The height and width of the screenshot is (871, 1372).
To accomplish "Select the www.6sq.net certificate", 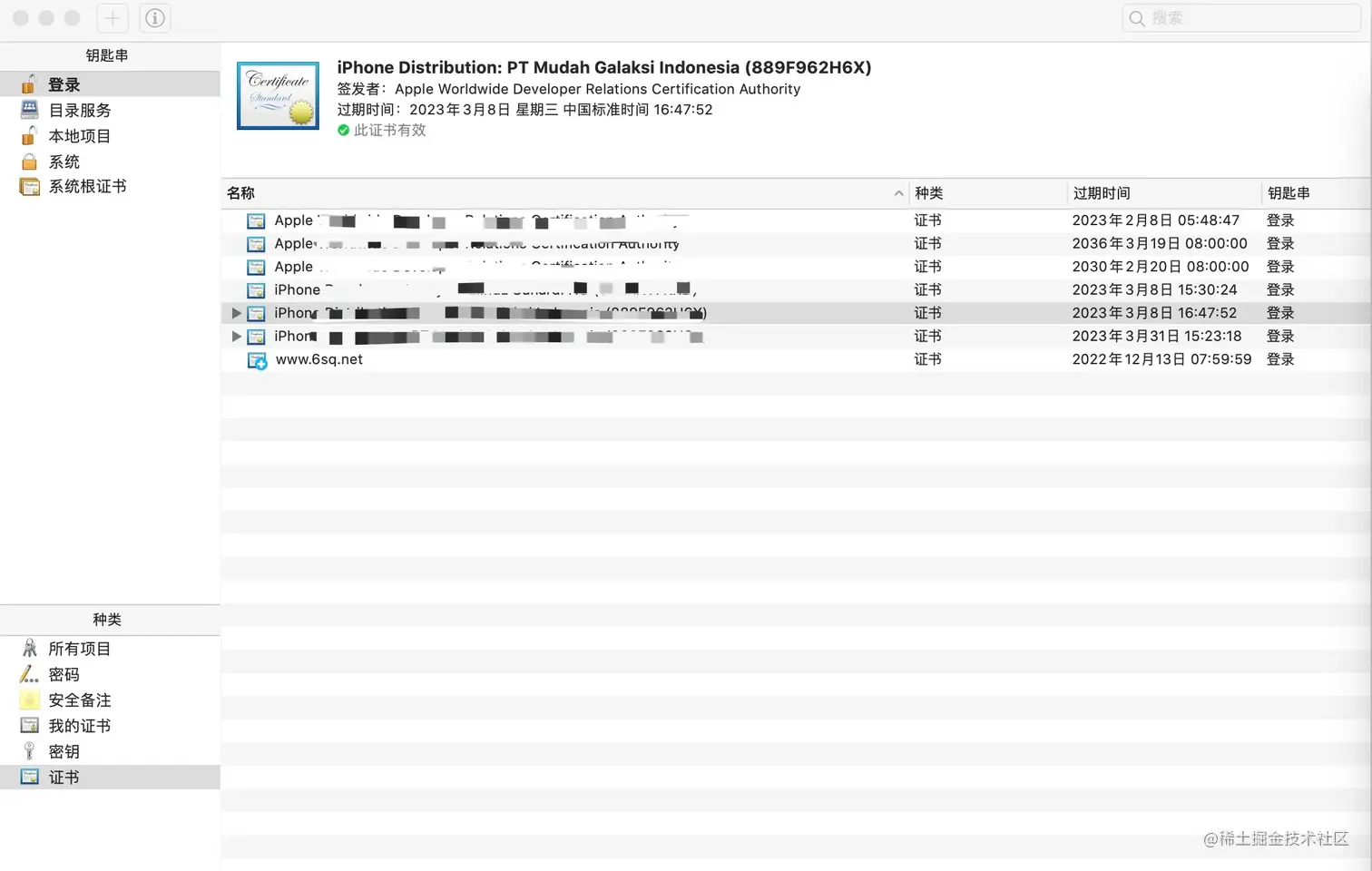I will click(796, 359).
